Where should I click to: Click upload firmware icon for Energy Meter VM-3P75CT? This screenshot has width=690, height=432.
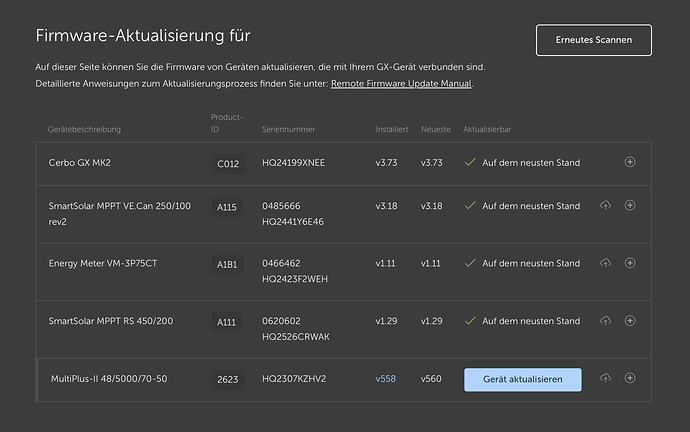tap(606, 263)
